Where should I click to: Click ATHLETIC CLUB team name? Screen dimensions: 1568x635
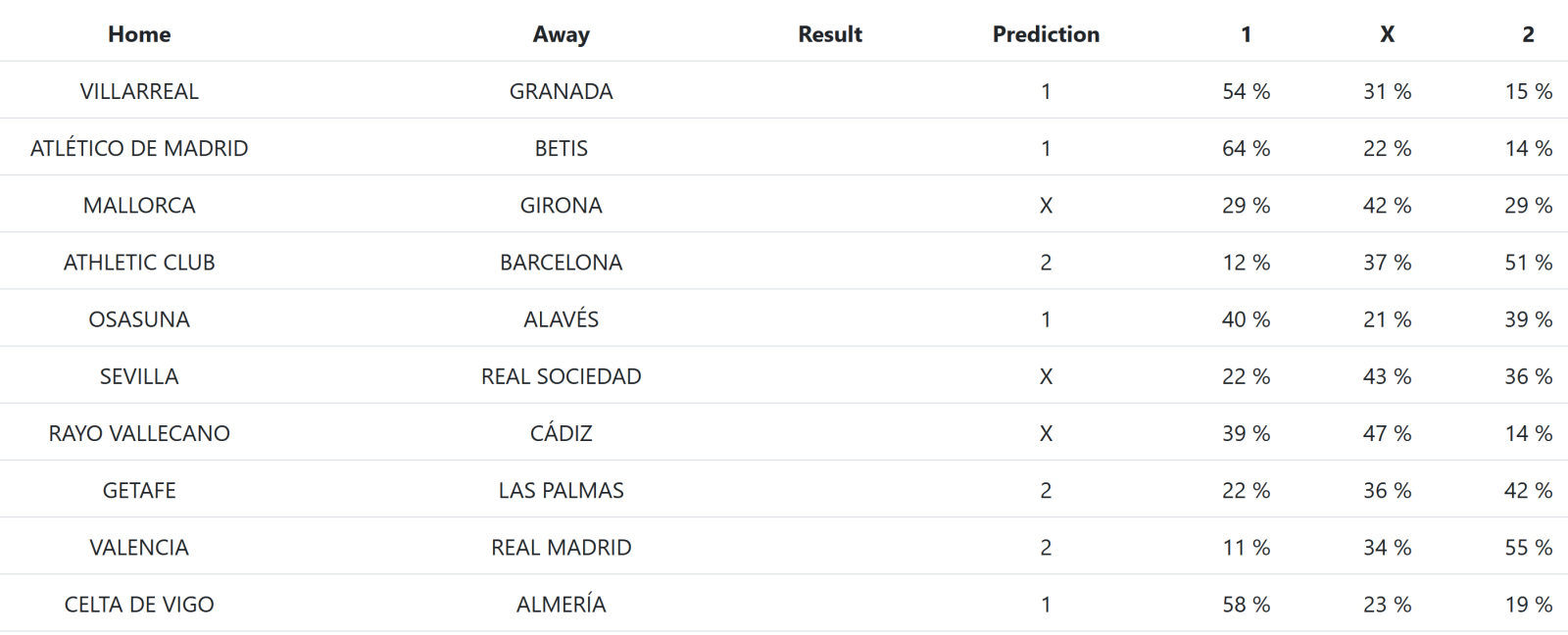[x=139, y=262]
